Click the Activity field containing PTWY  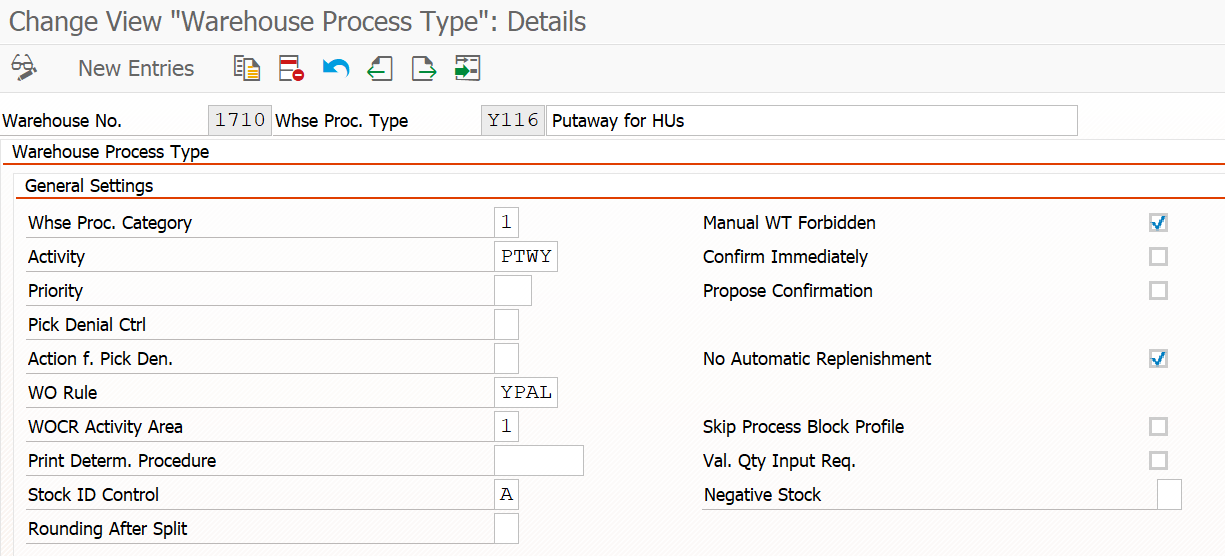pyautogui.click(x=526, y=257)
